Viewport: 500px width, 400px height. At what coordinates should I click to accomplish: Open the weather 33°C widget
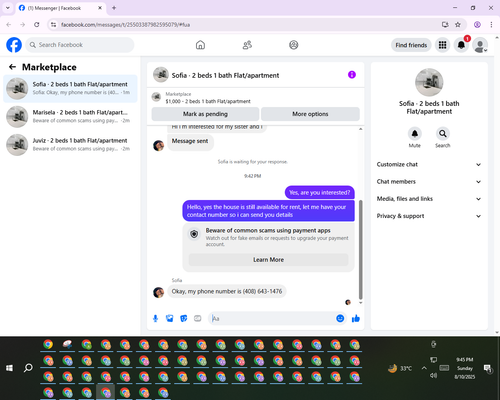[x=400, y=368]
